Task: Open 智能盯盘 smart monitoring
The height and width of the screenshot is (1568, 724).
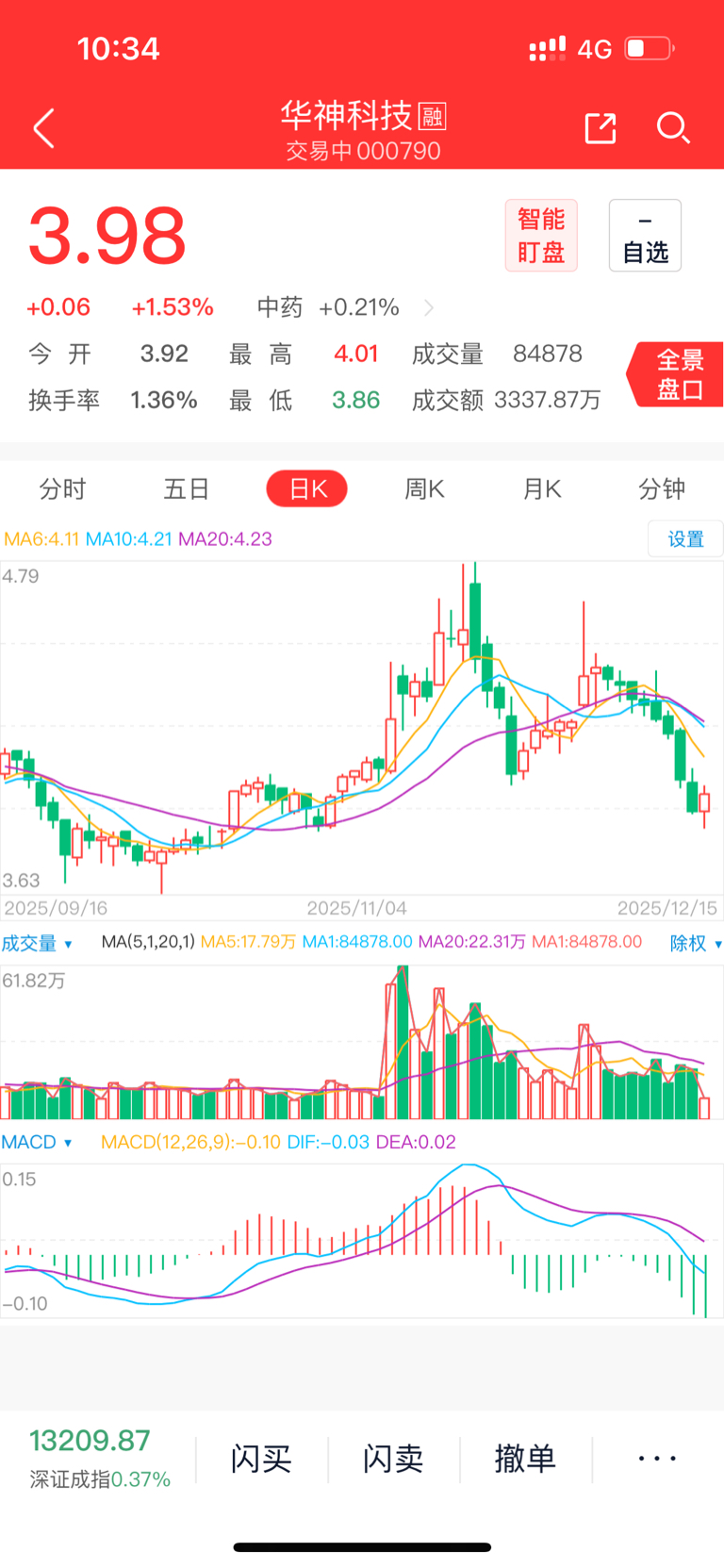Action: pos(541,236)
